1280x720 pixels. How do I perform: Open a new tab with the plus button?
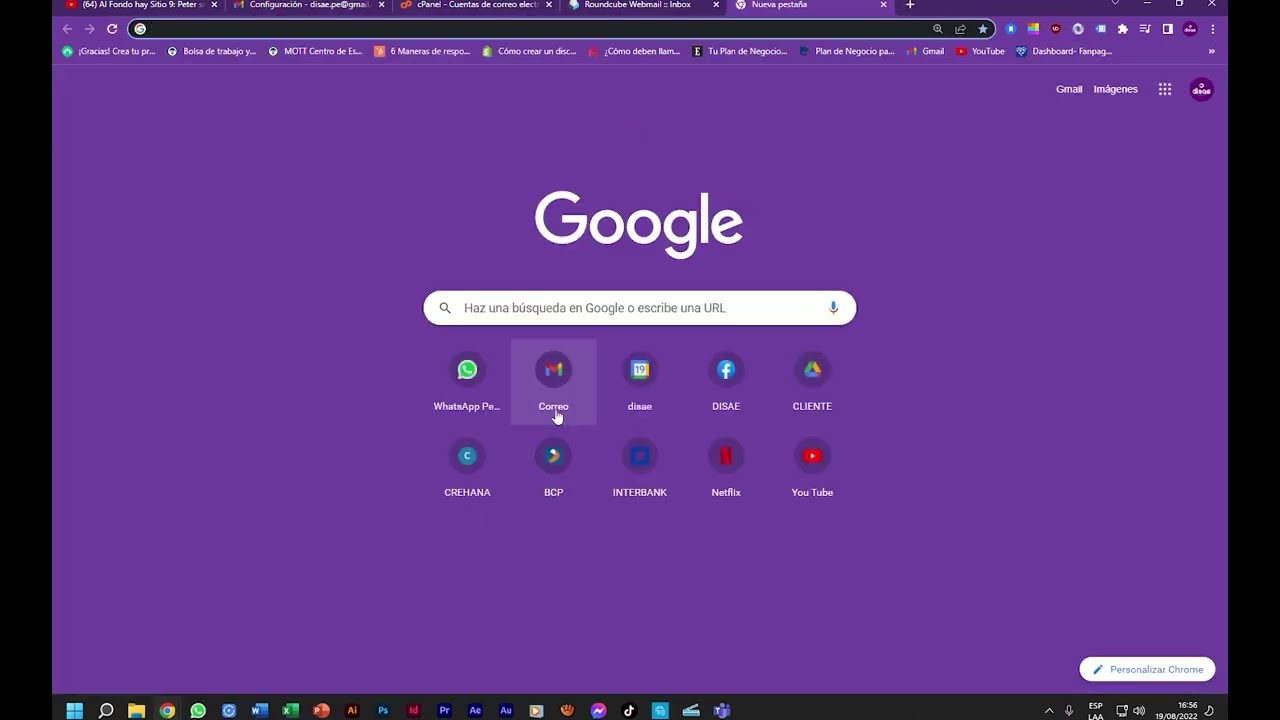coord(910,5)
